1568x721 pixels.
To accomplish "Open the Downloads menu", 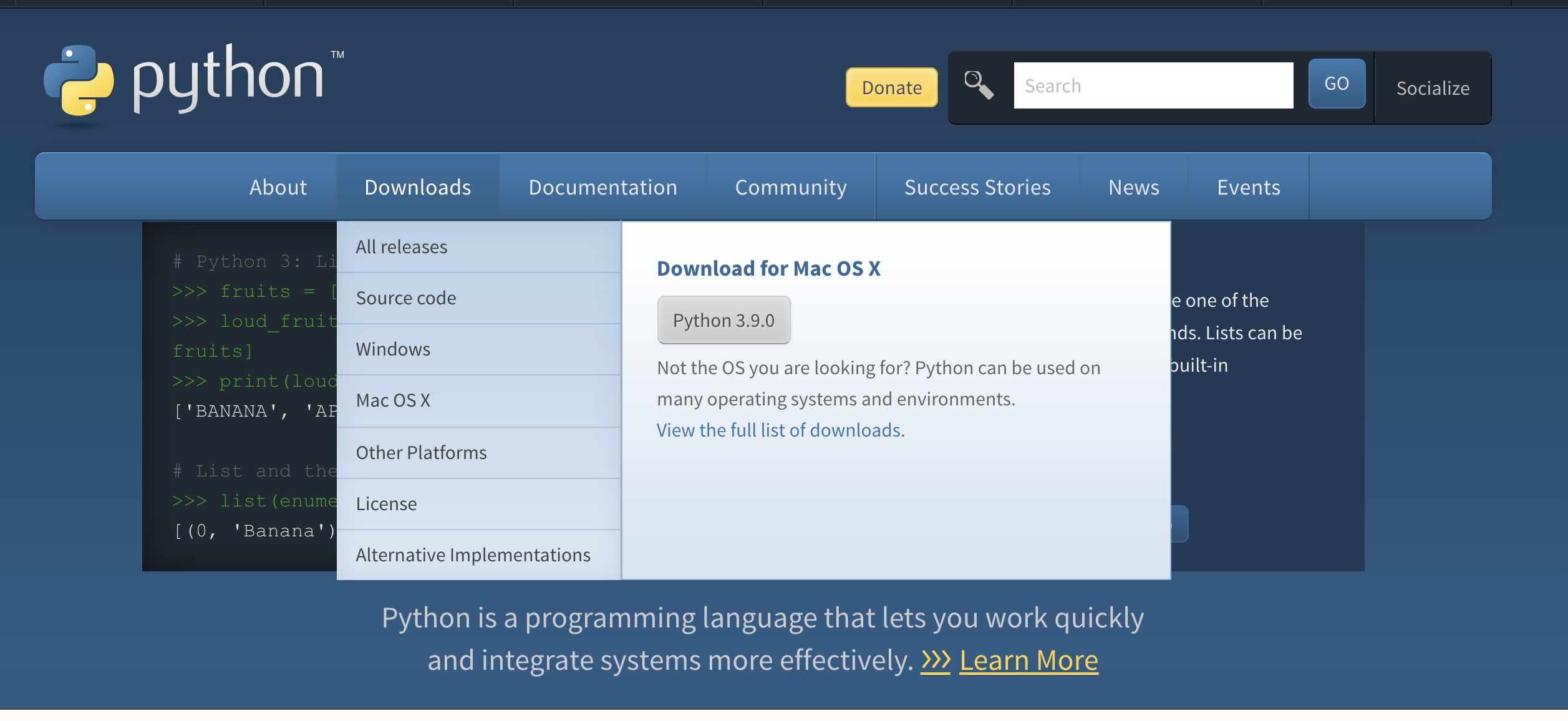I will pos(417,187).
